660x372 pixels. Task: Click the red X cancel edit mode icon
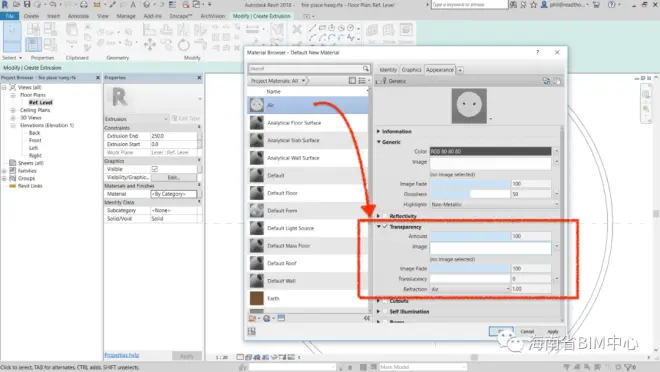(297, 29)
